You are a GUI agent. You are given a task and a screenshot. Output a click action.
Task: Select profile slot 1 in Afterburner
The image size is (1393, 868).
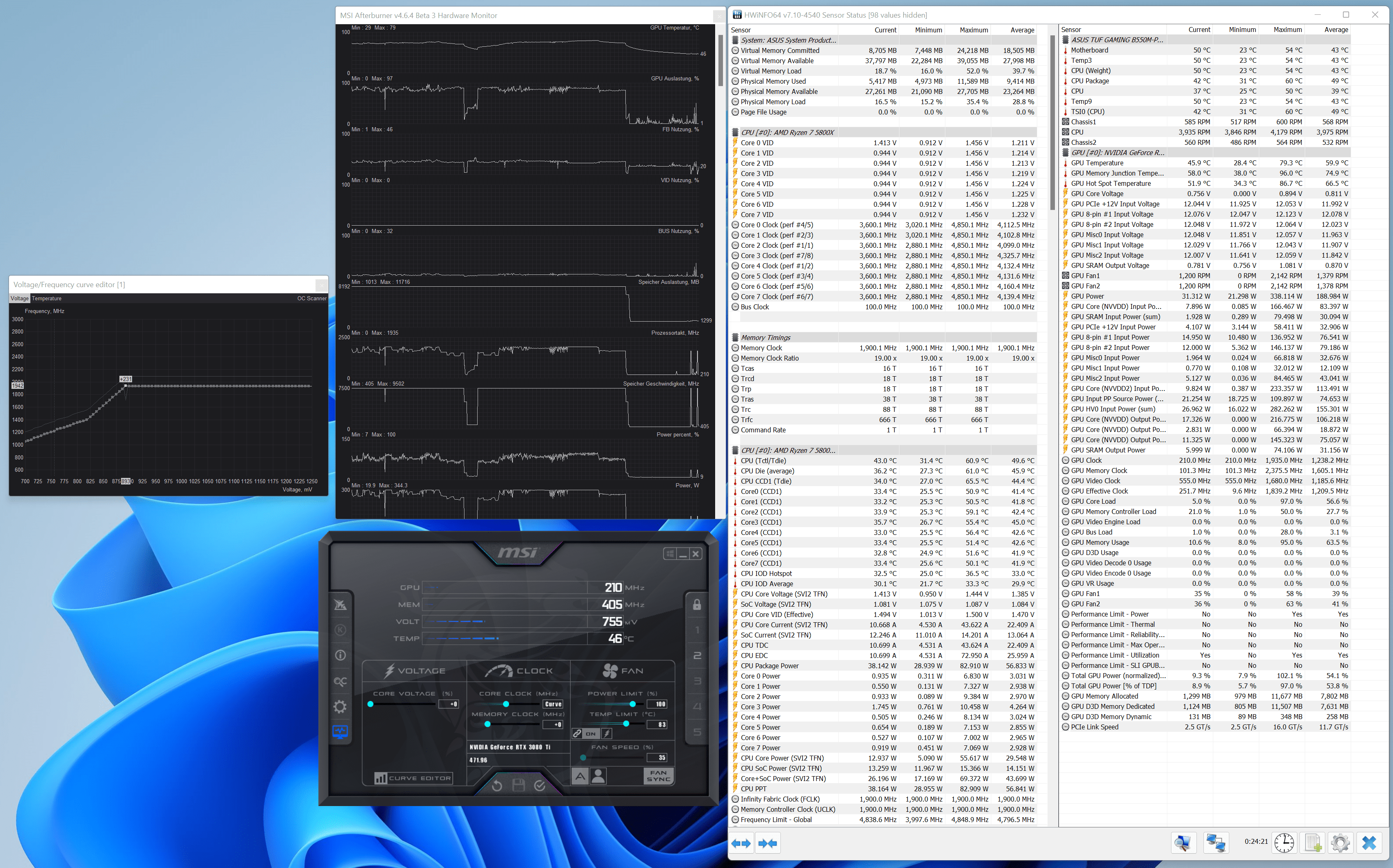click(697, 630)
